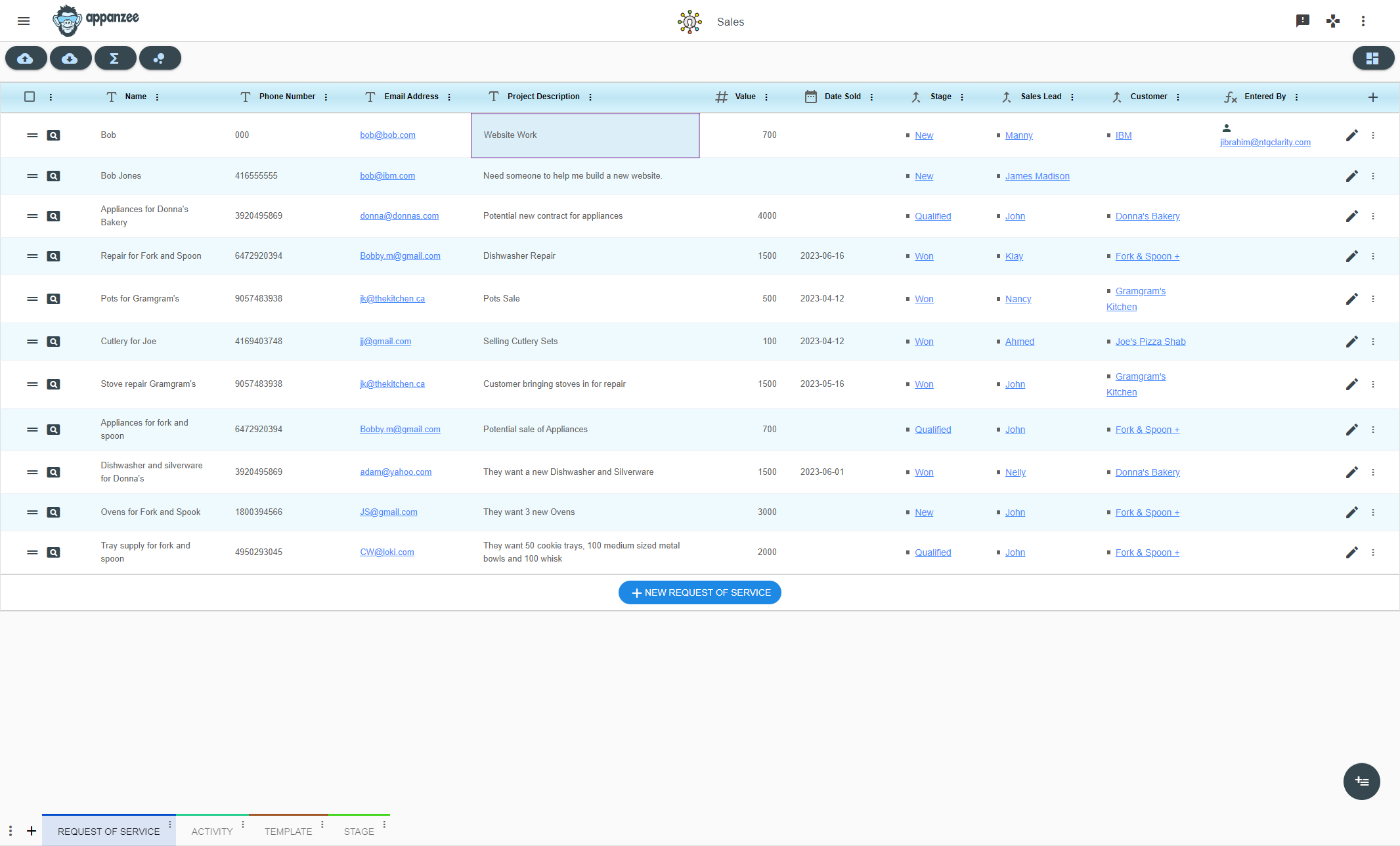Open the Joe's Pizza Shab customer link

[x=1150, y=342]
